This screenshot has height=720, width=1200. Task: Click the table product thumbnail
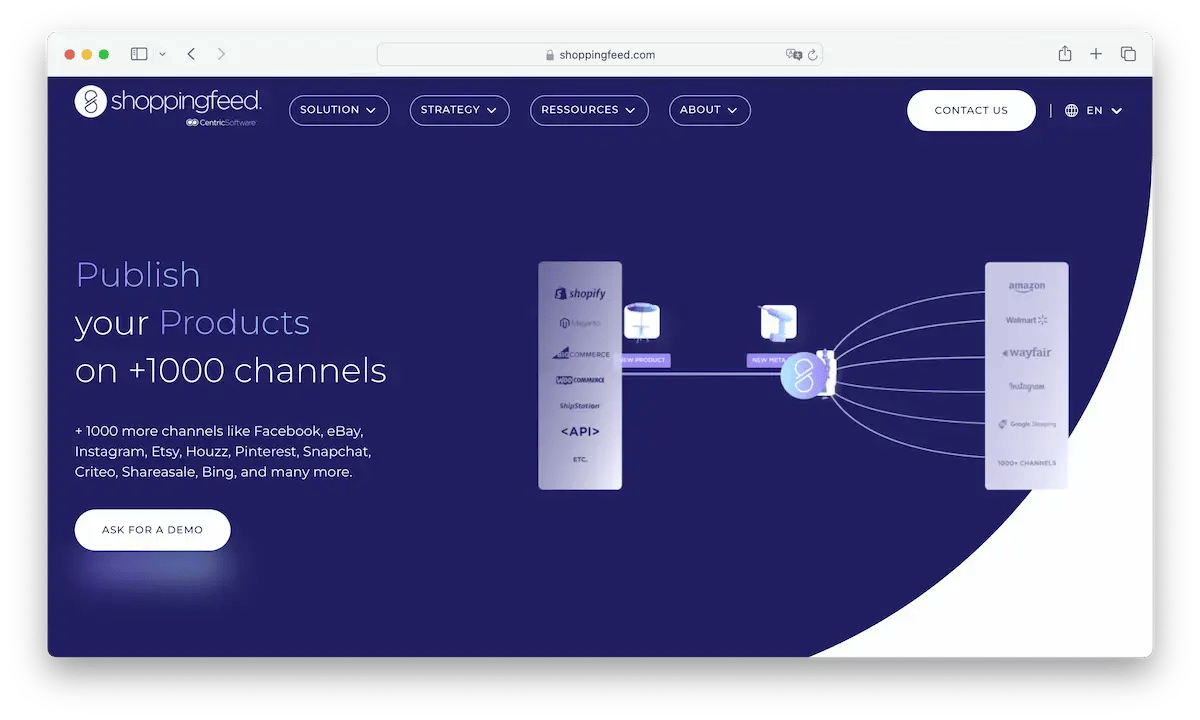pos(642,323)
